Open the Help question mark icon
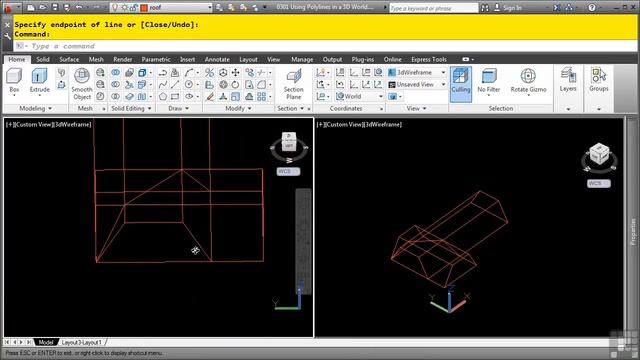This screenshot has width=640, height=360. (x=591, y=7)
